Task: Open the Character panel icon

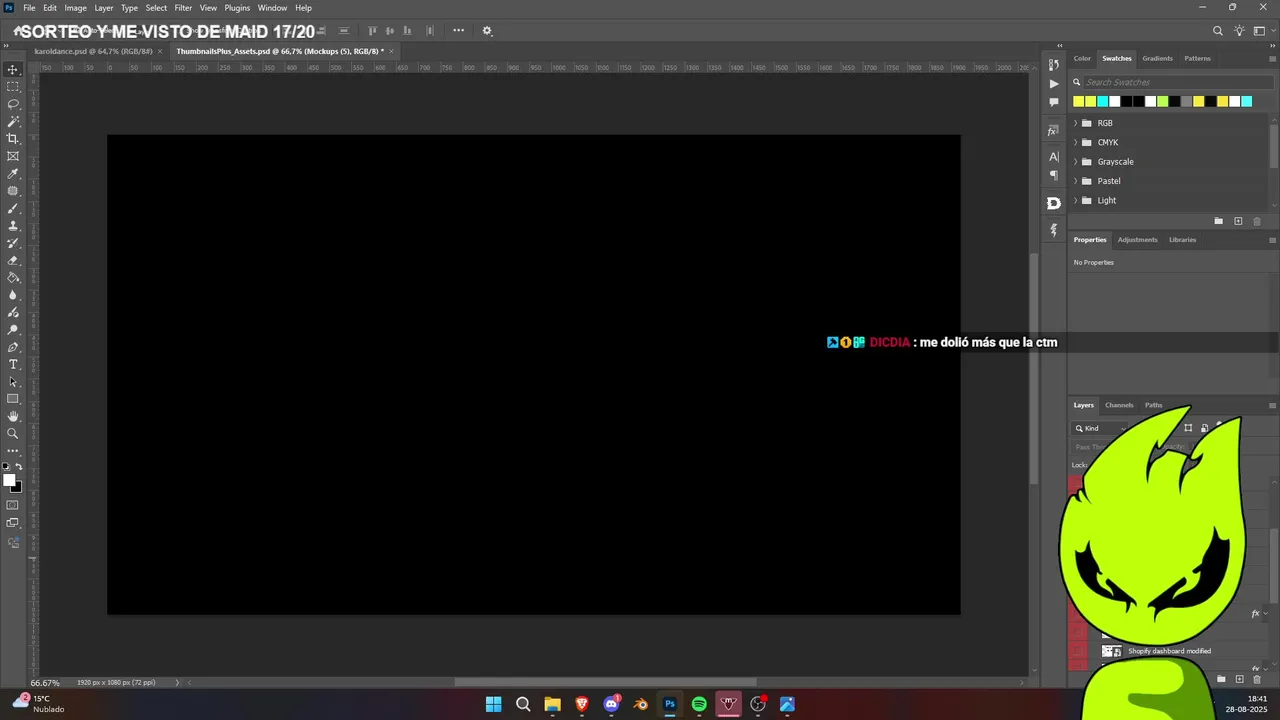Action: [x=1053, y=157]
